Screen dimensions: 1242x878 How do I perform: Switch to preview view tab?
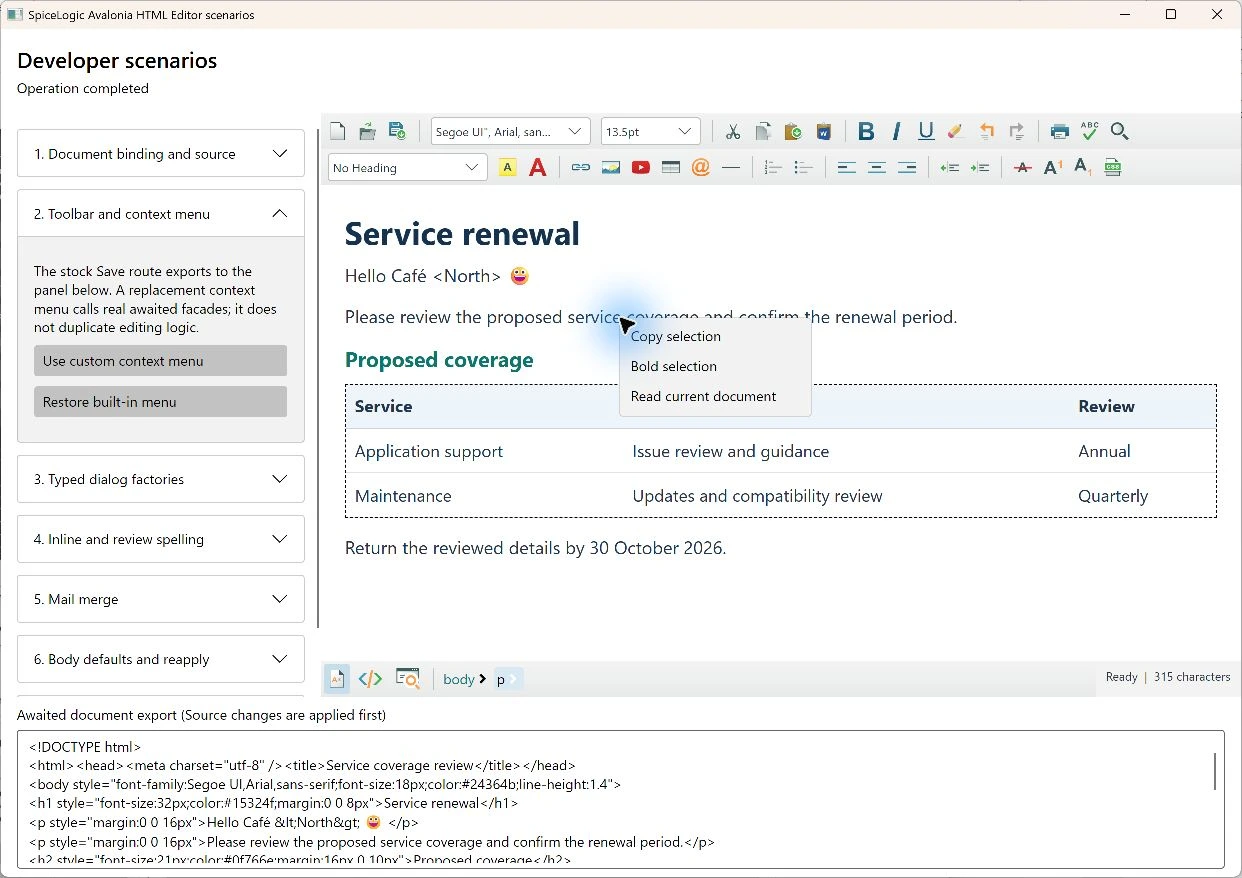coord(407,678)
